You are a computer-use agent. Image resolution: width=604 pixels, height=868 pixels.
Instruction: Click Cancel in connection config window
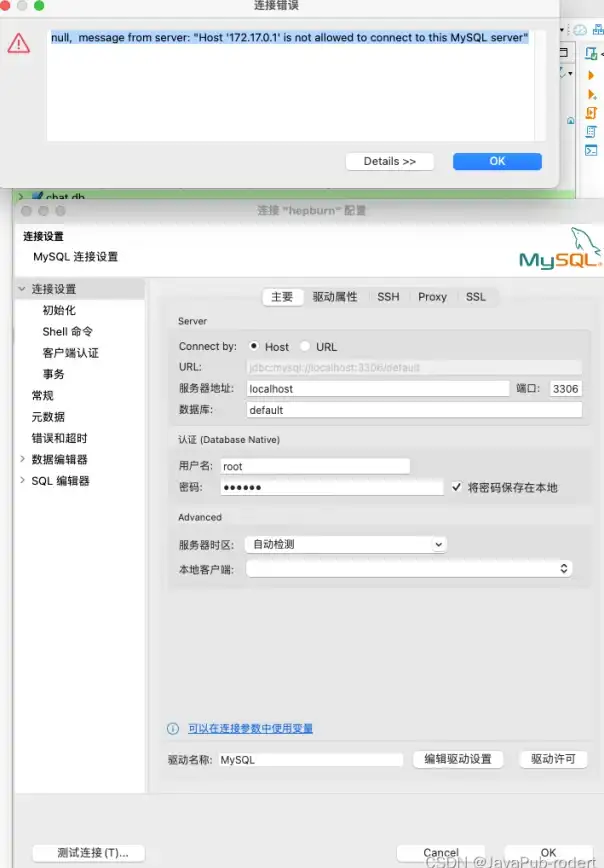(x=441, y=853)
